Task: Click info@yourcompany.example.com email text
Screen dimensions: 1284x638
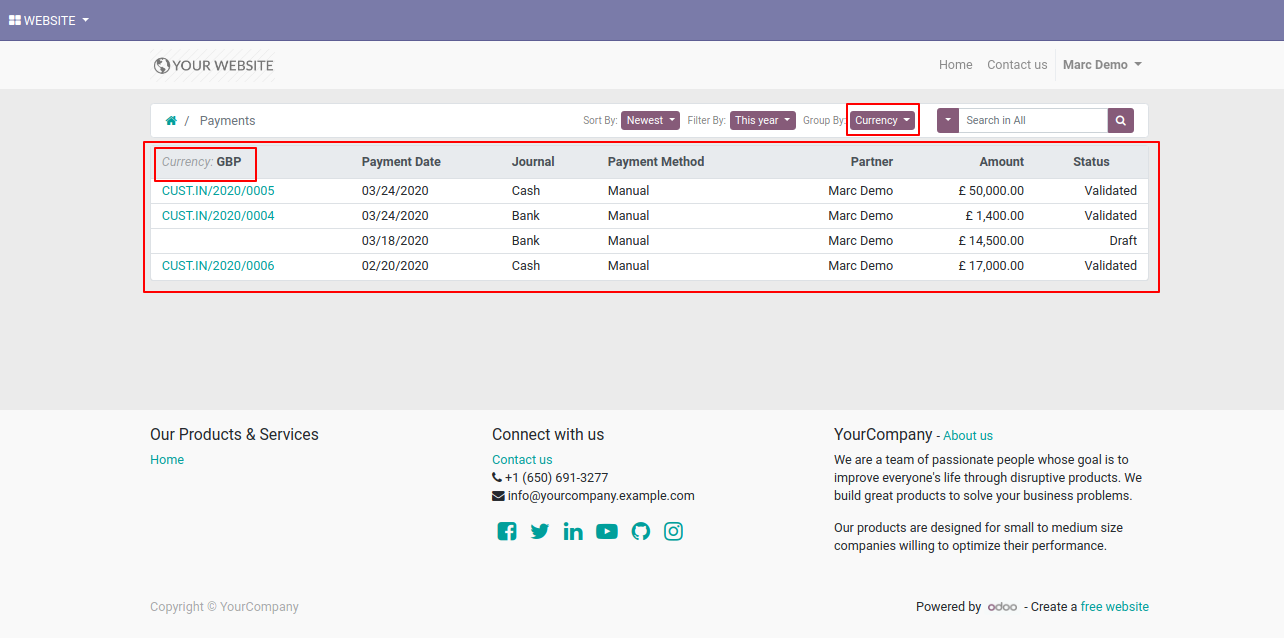Action: pos(601,496)
